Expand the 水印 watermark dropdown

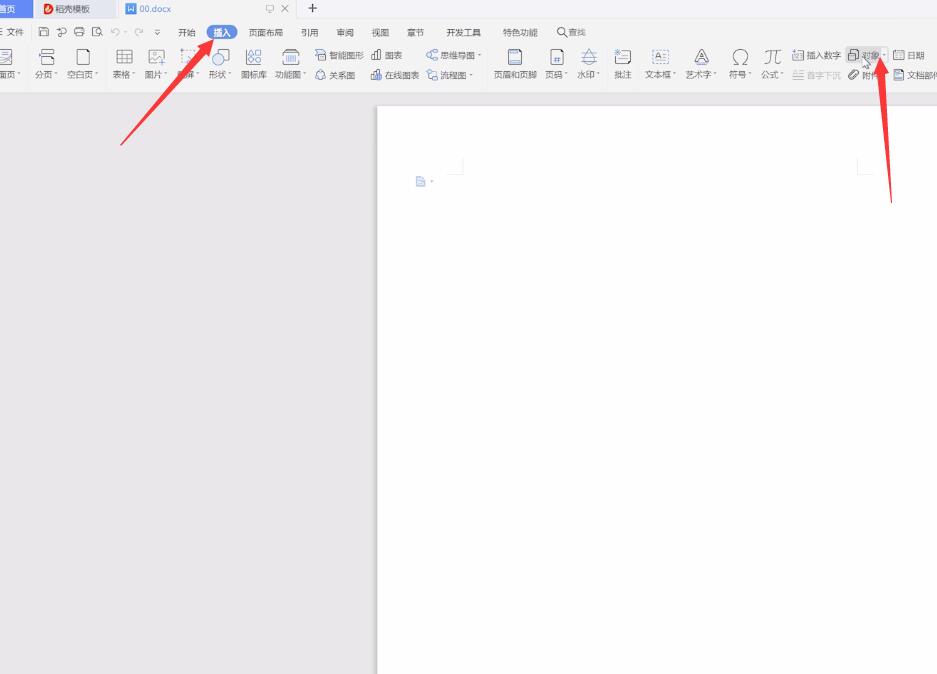click(598, 74)
